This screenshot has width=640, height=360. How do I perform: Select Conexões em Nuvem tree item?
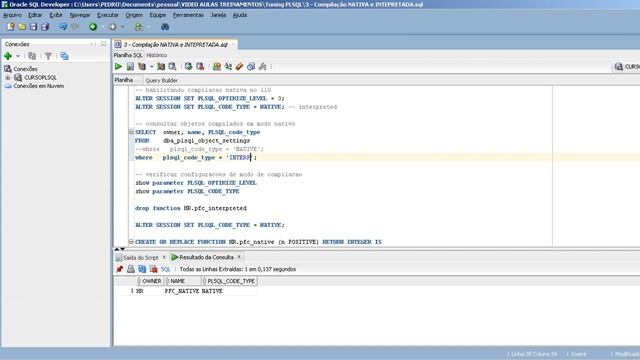(x=38, y=86)
